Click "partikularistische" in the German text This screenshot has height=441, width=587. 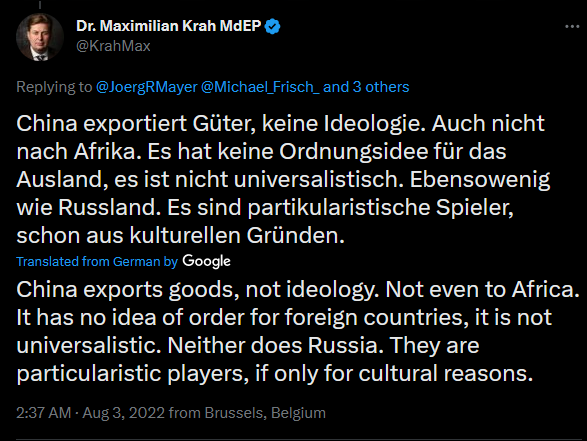[338, 208]
